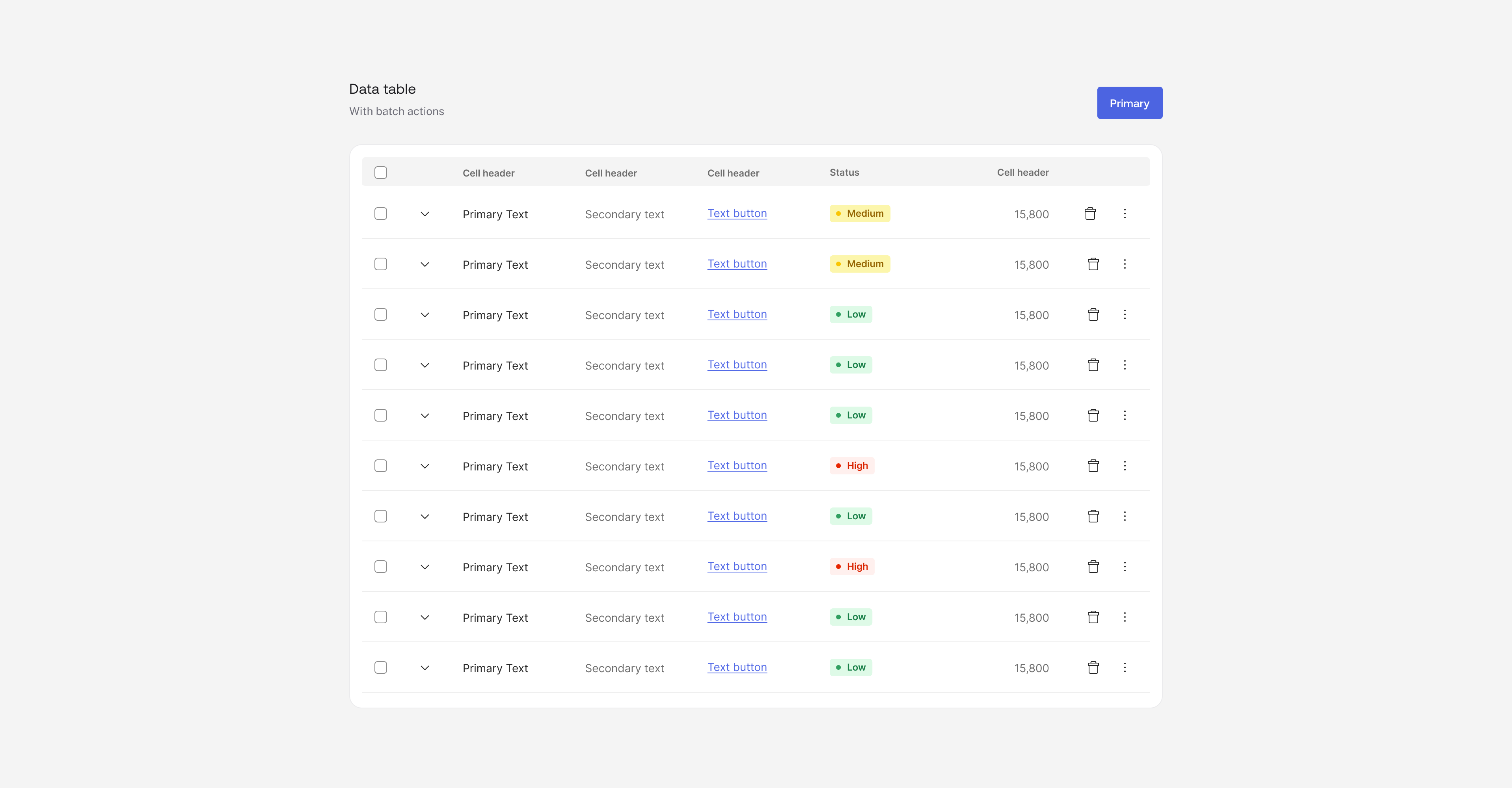1512x788 pixels.
Task: Open the kebab menu in the last row
Action: [1125, 668]
